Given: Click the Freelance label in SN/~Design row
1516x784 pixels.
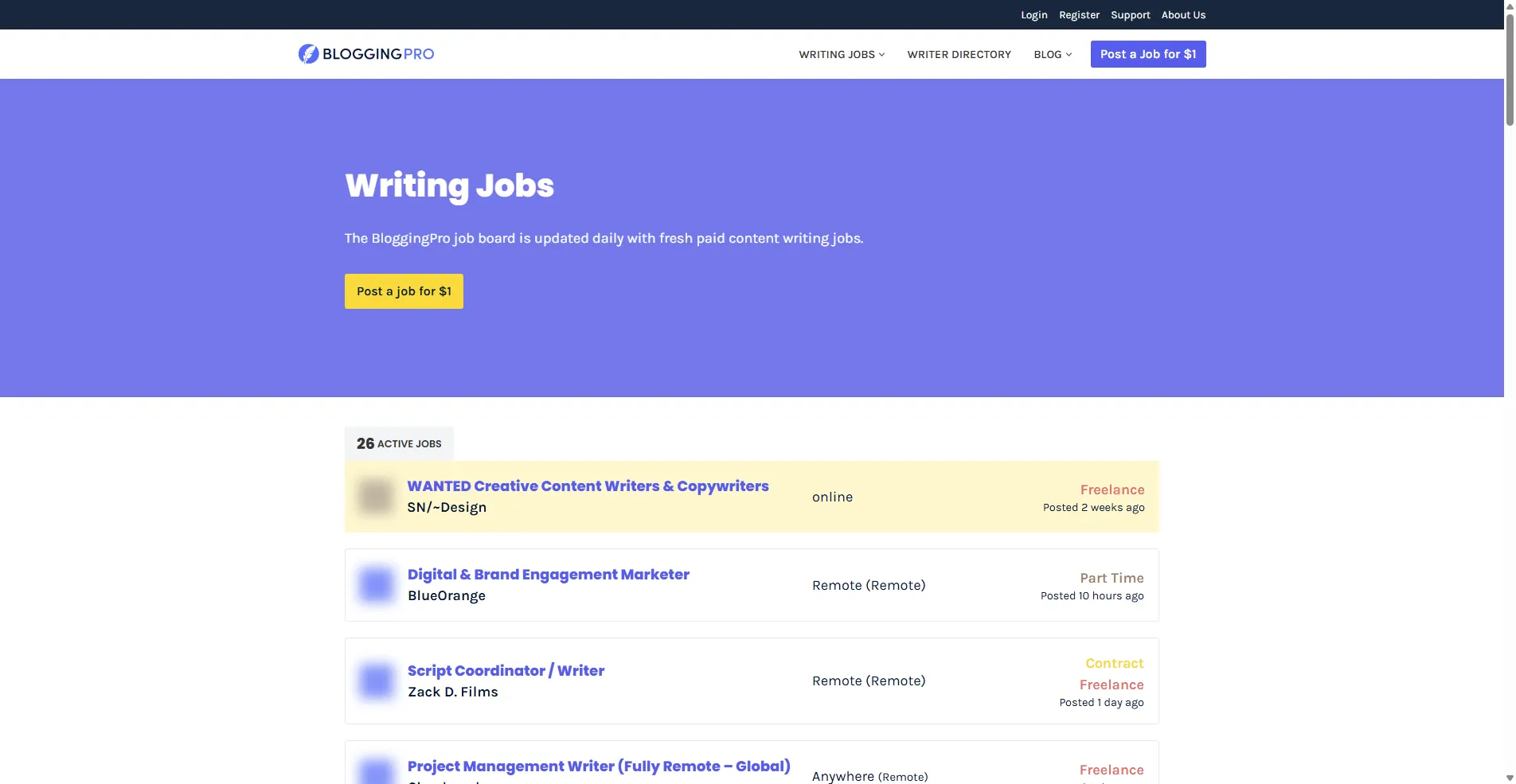Looking at the screenshot, I should tap(1112, 490).
